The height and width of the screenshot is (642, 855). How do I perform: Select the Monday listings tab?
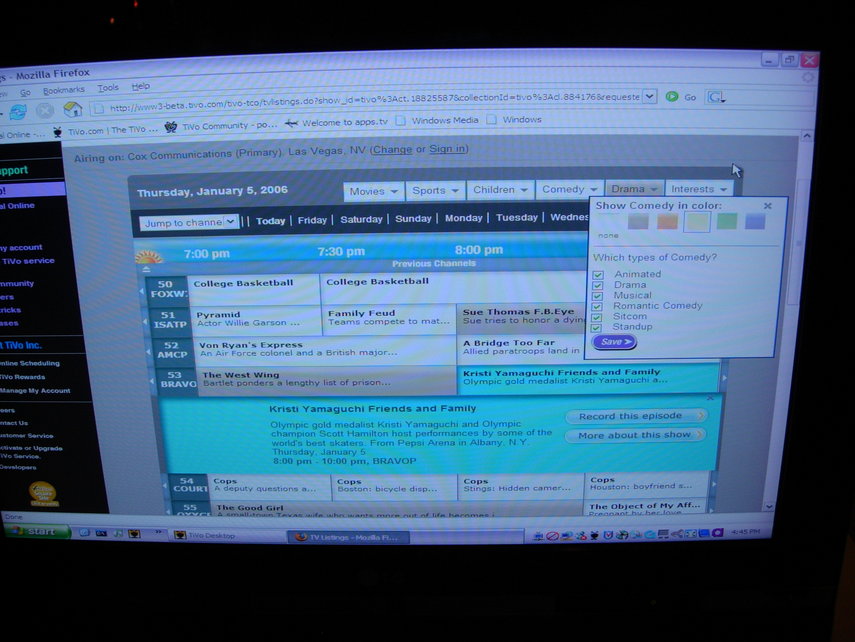pyautogui.click(x=463, y=218)
